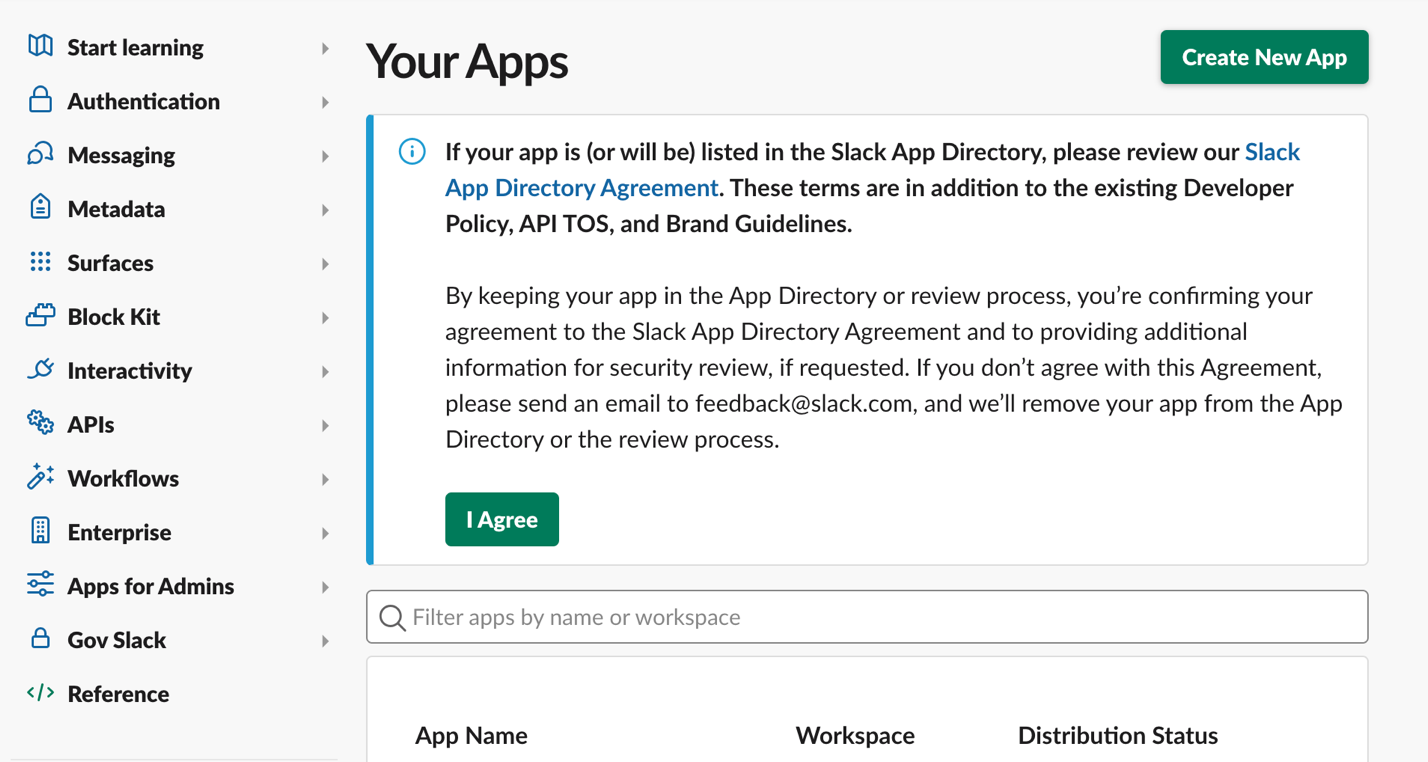The width and height of the screenshot is (1428, 762).
Task: Open the Workflows menu item
Action: tap(123, 479)
